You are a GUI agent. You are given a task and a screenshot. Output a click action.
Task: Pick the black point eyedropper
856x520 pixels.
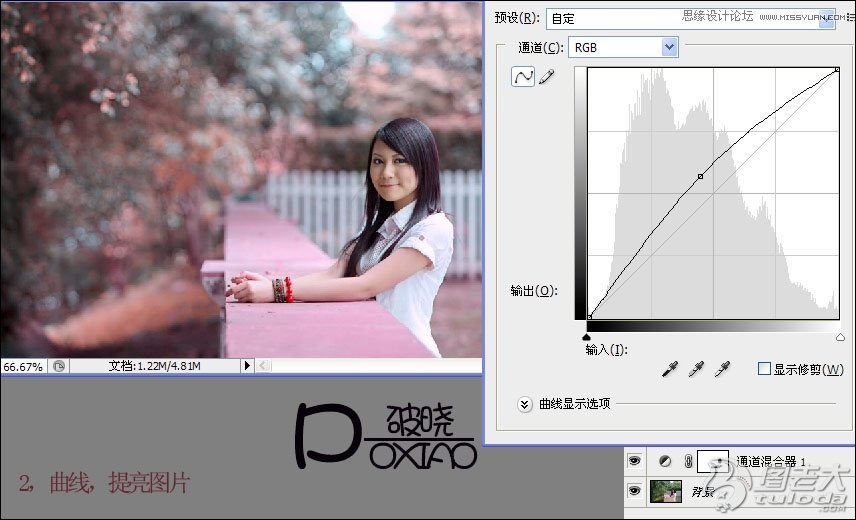(x=670, y=369)
